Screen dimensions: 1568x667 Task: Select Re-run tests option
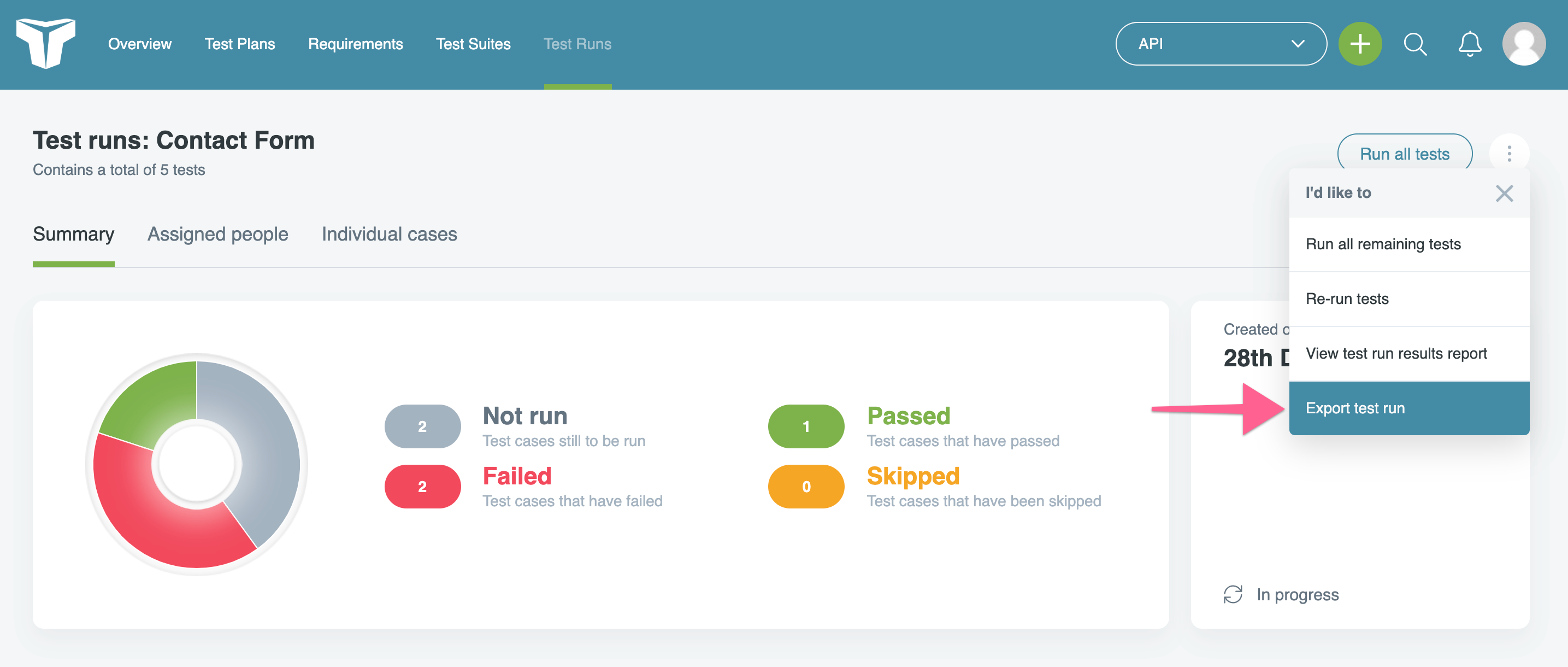(x=1409, y=299)
